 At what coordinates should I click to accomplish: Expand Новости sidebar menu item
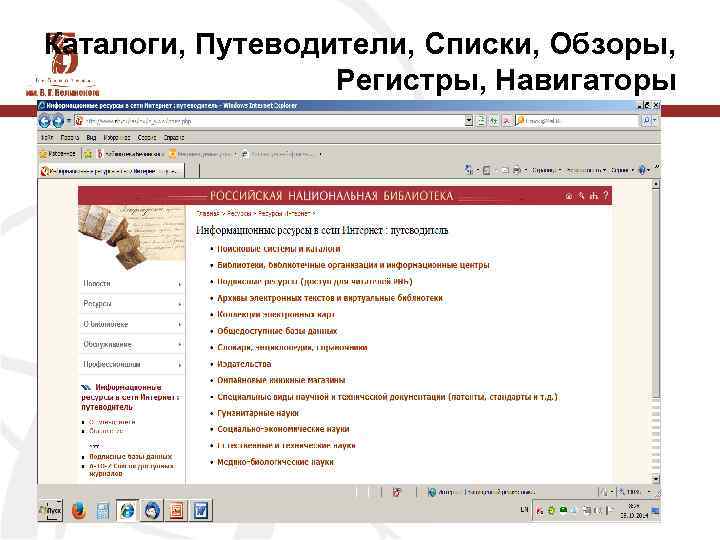click(x=132, y=284)
